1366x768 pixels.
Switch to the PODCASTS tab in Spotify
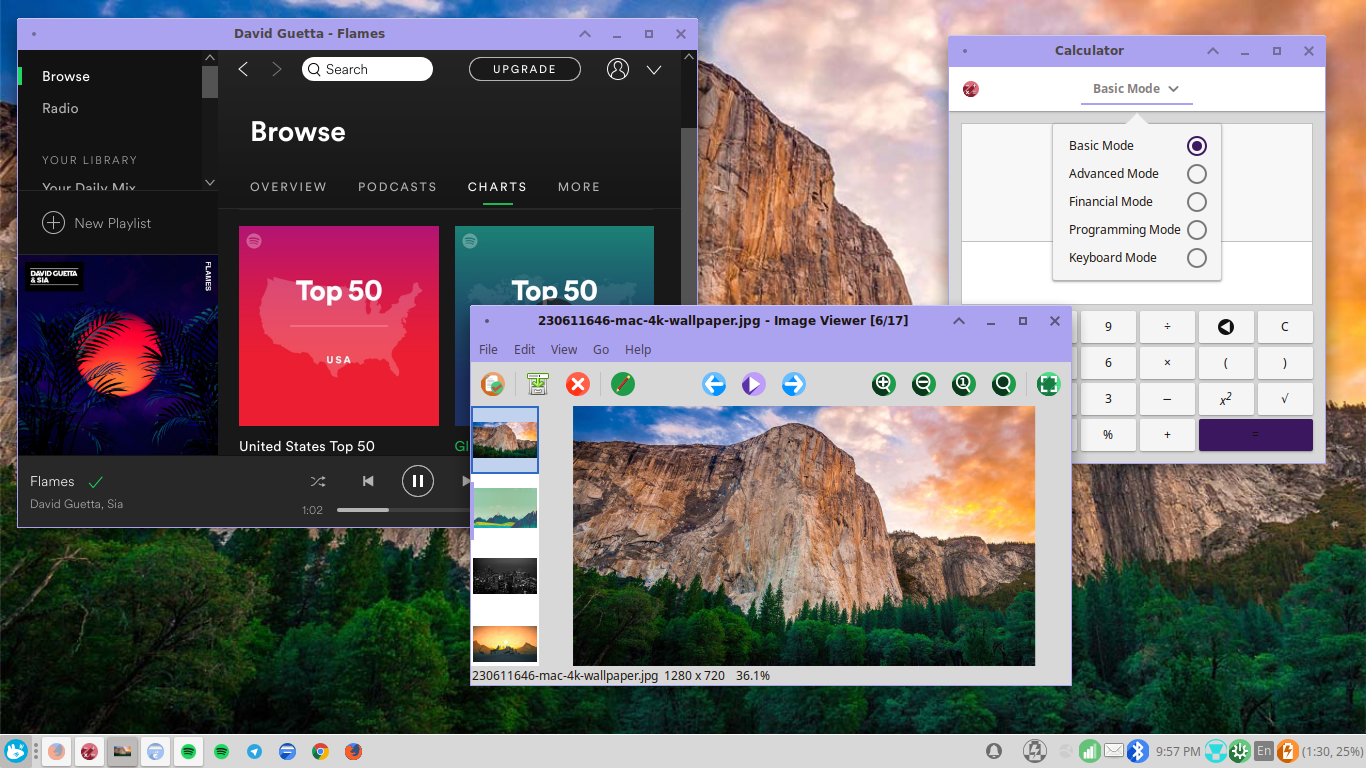pos(397,187)
